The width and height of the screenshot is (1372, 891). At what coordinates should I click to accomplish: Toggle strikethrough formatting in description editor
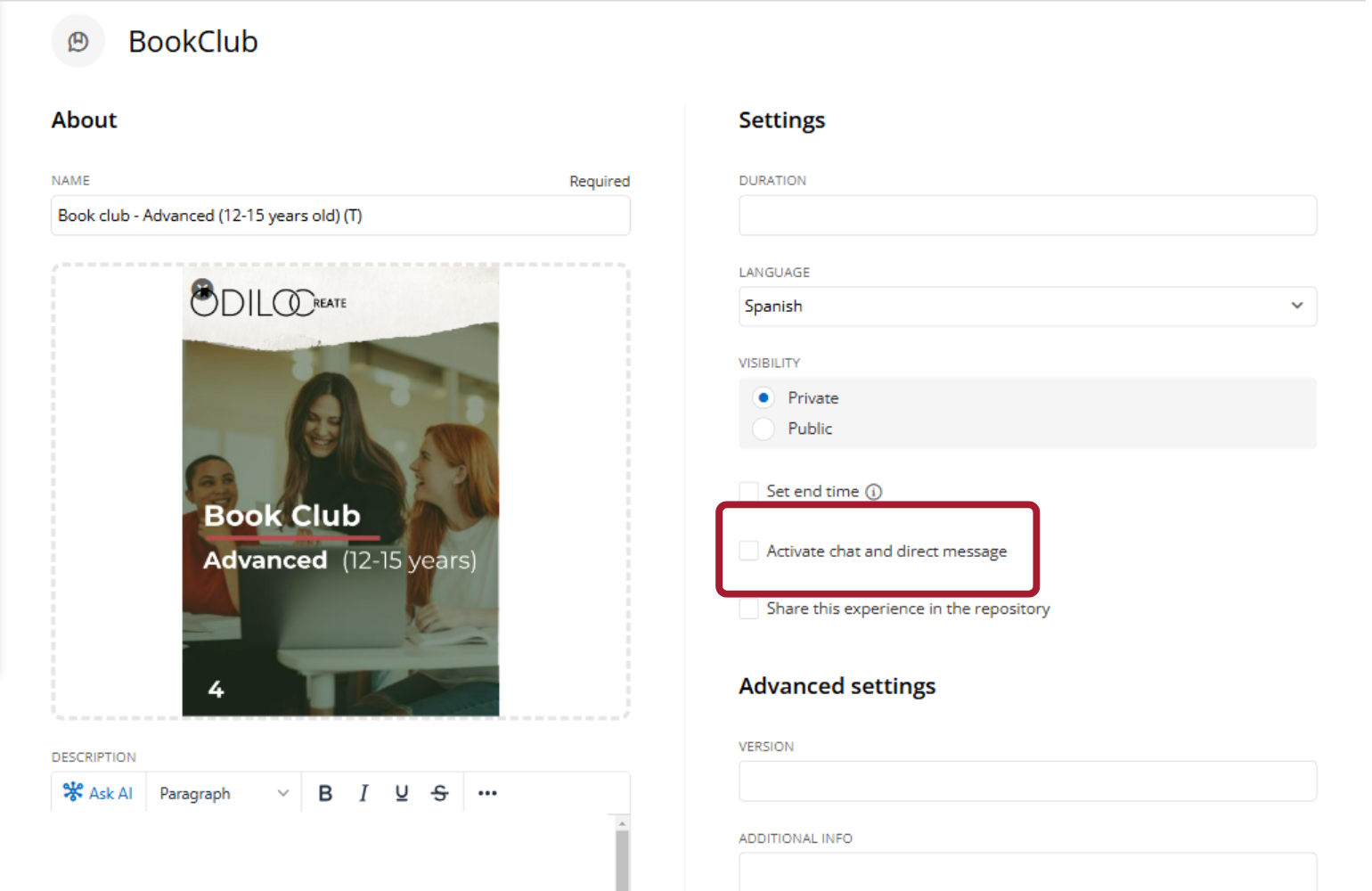440,793
